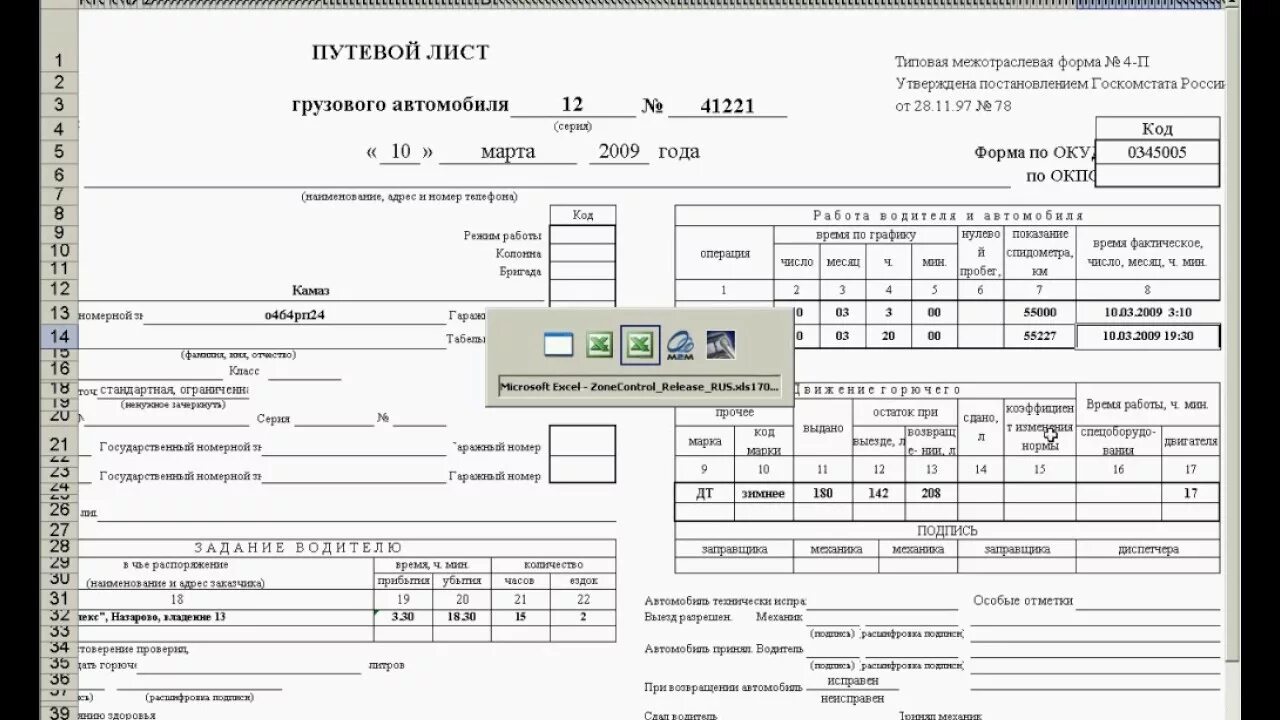Screen dimensions: 1280x720
Task: Click 'ПОДПИСЬ' header cell
Action: pyautogui.click(x=947, y=531)
